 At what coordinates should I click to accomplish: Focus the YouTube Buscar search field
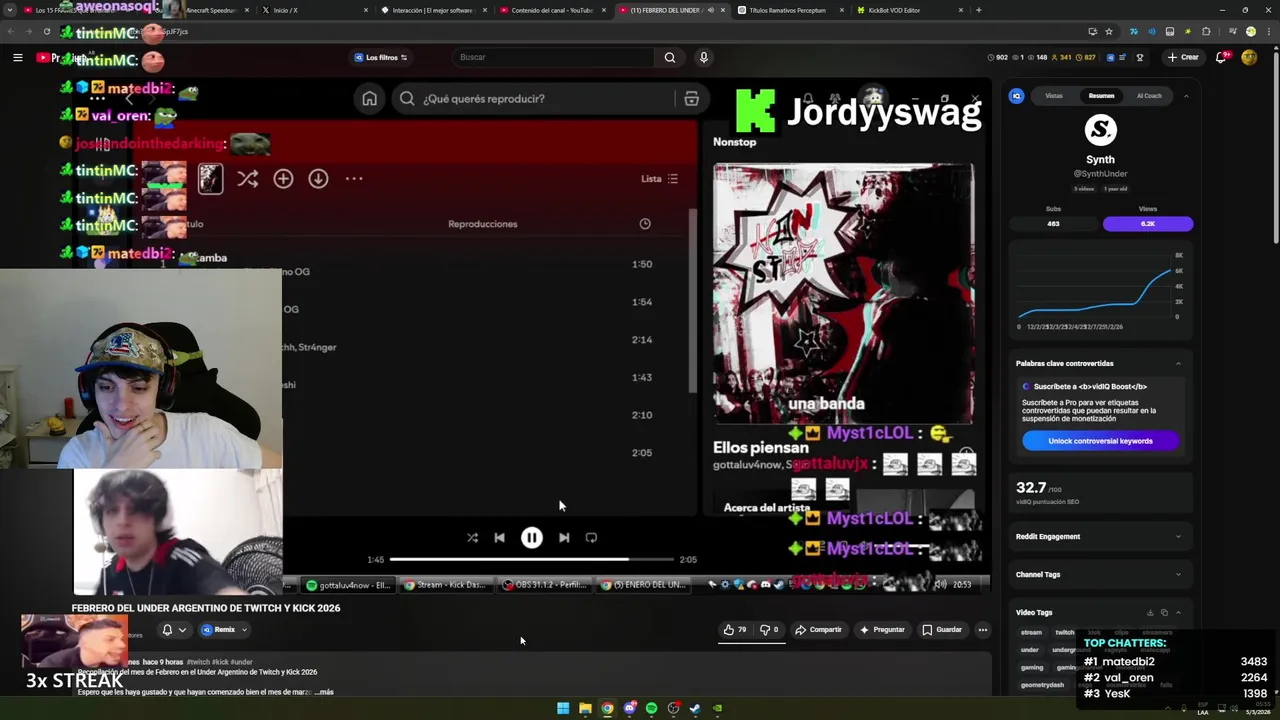(x=555, y=57)
